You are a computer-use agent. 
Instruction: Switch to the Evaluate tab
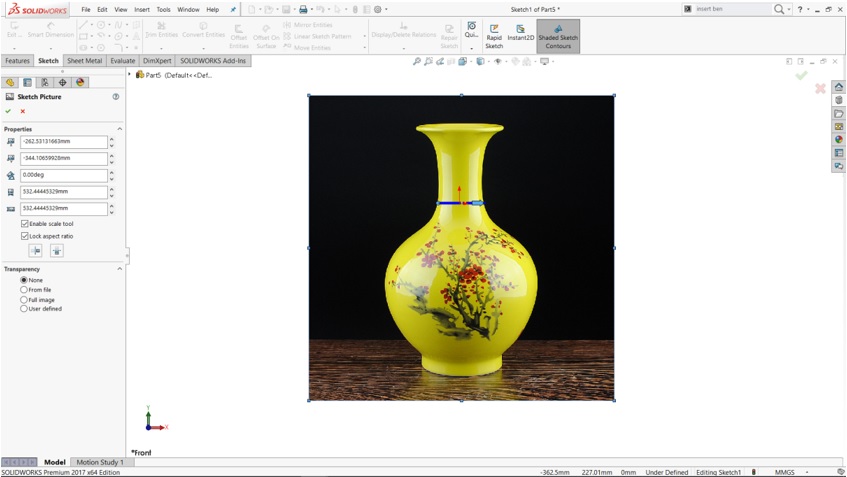point(122,61)
